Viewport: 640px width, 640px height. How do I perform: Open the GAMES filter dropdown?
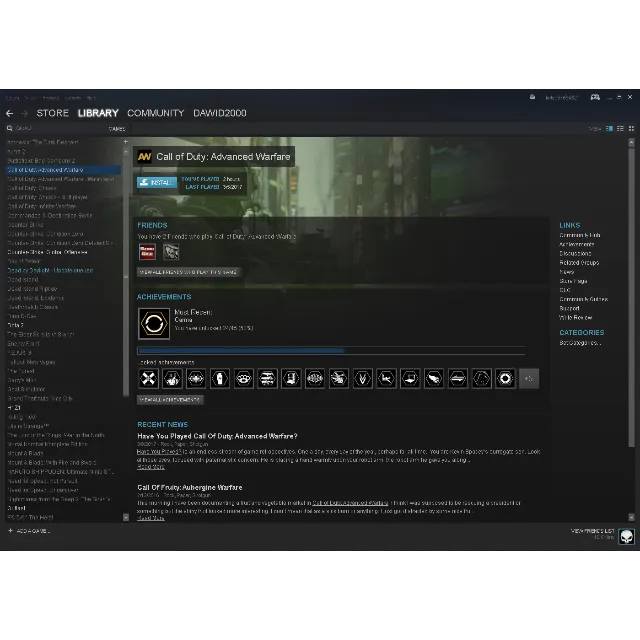pyautogui.click(x=117, y=129)
